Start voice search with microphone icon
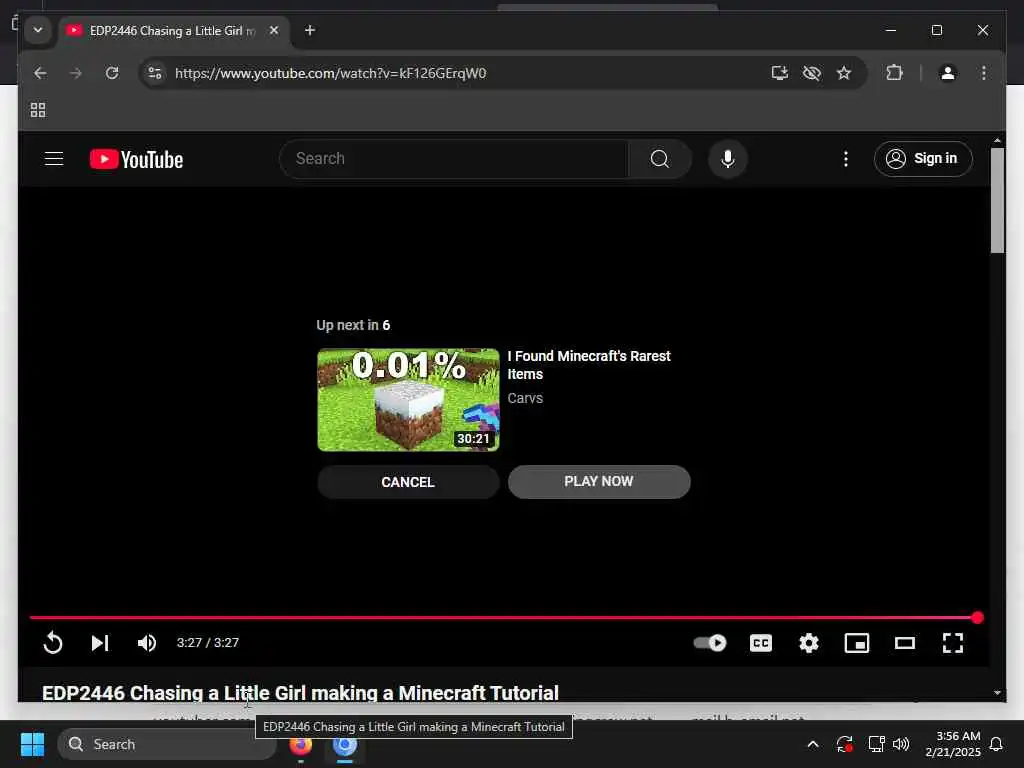 tap(728, 159)
